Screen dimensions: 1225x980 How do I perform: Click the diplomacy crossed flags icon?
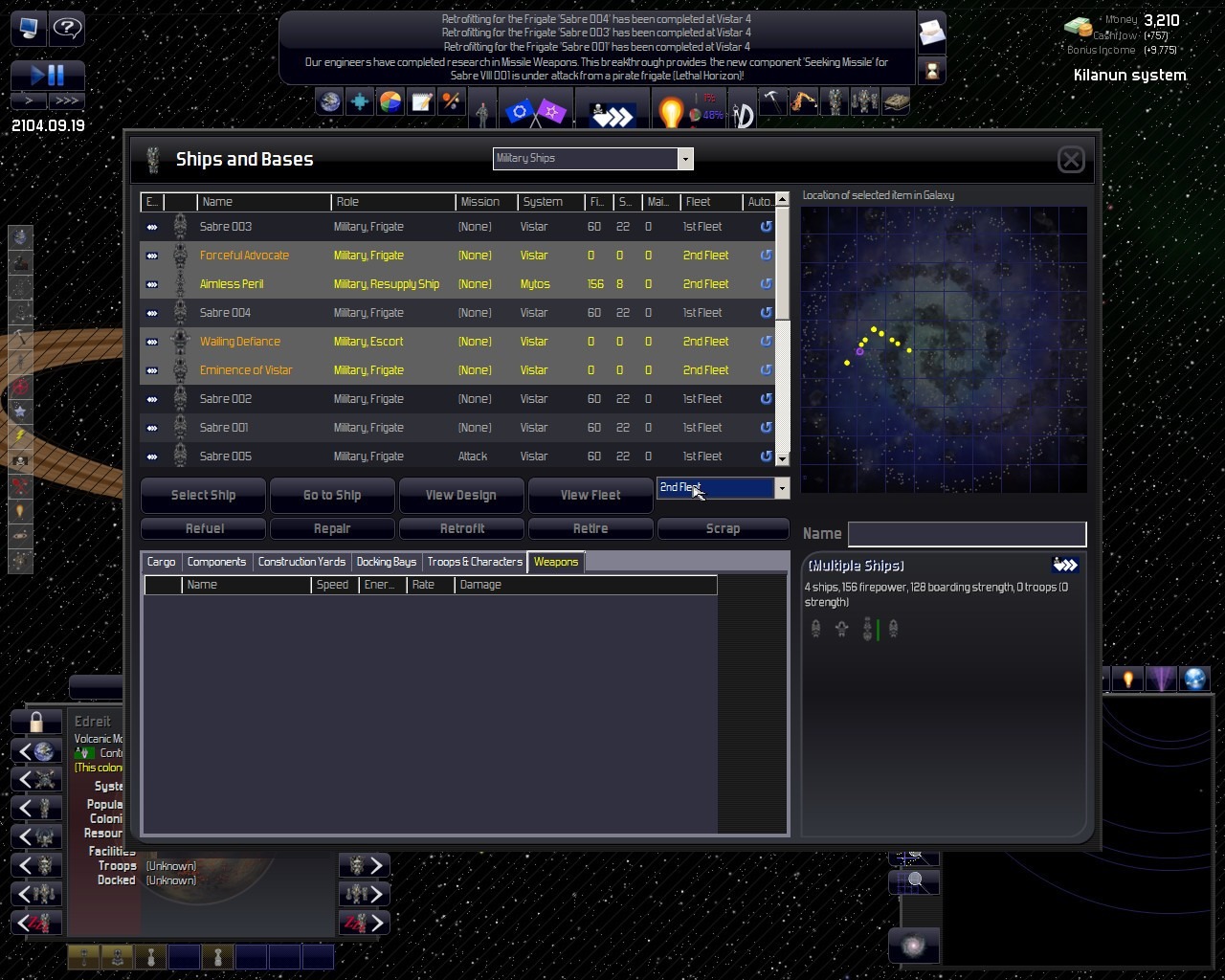535,113
